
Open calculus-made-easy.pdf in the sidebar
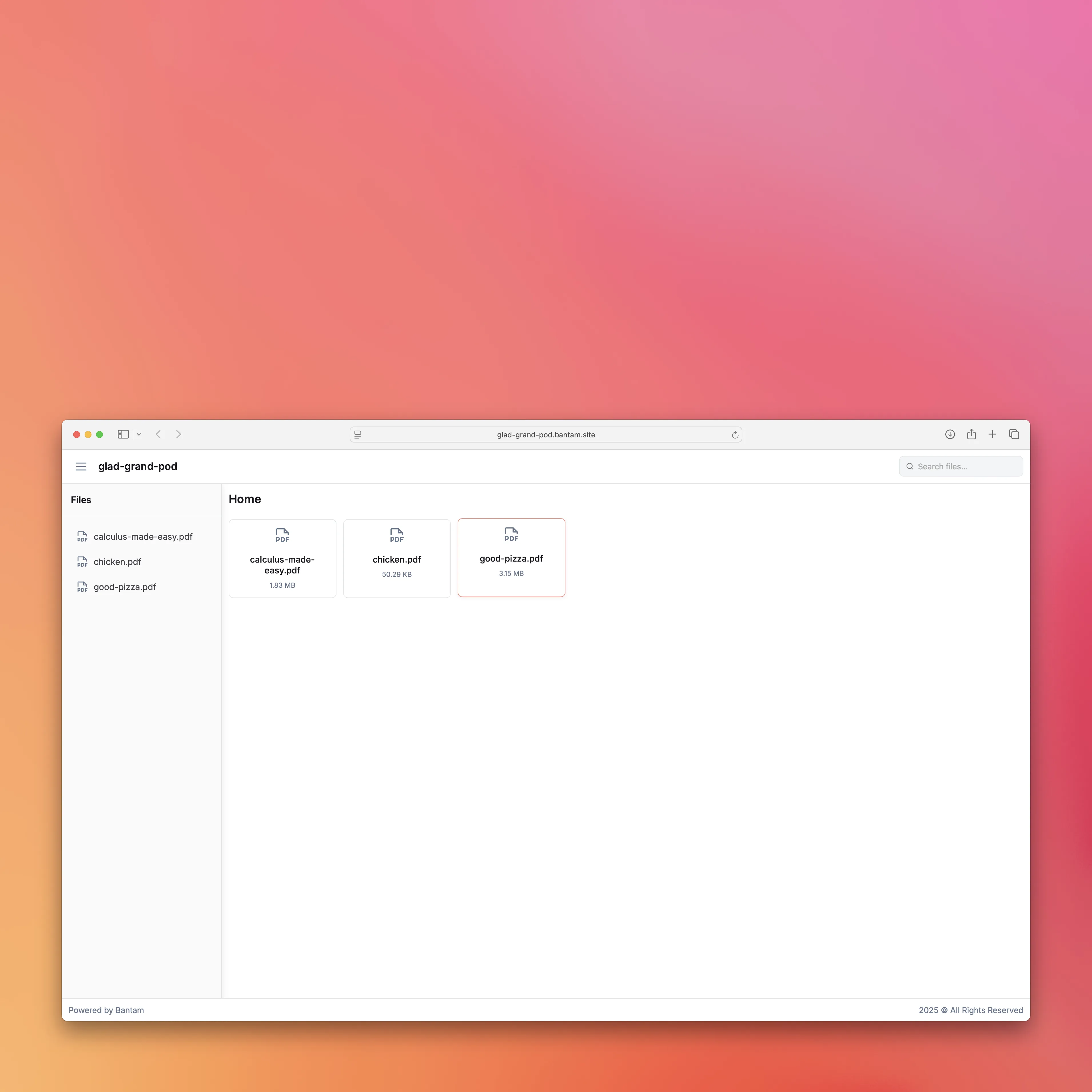141,536
